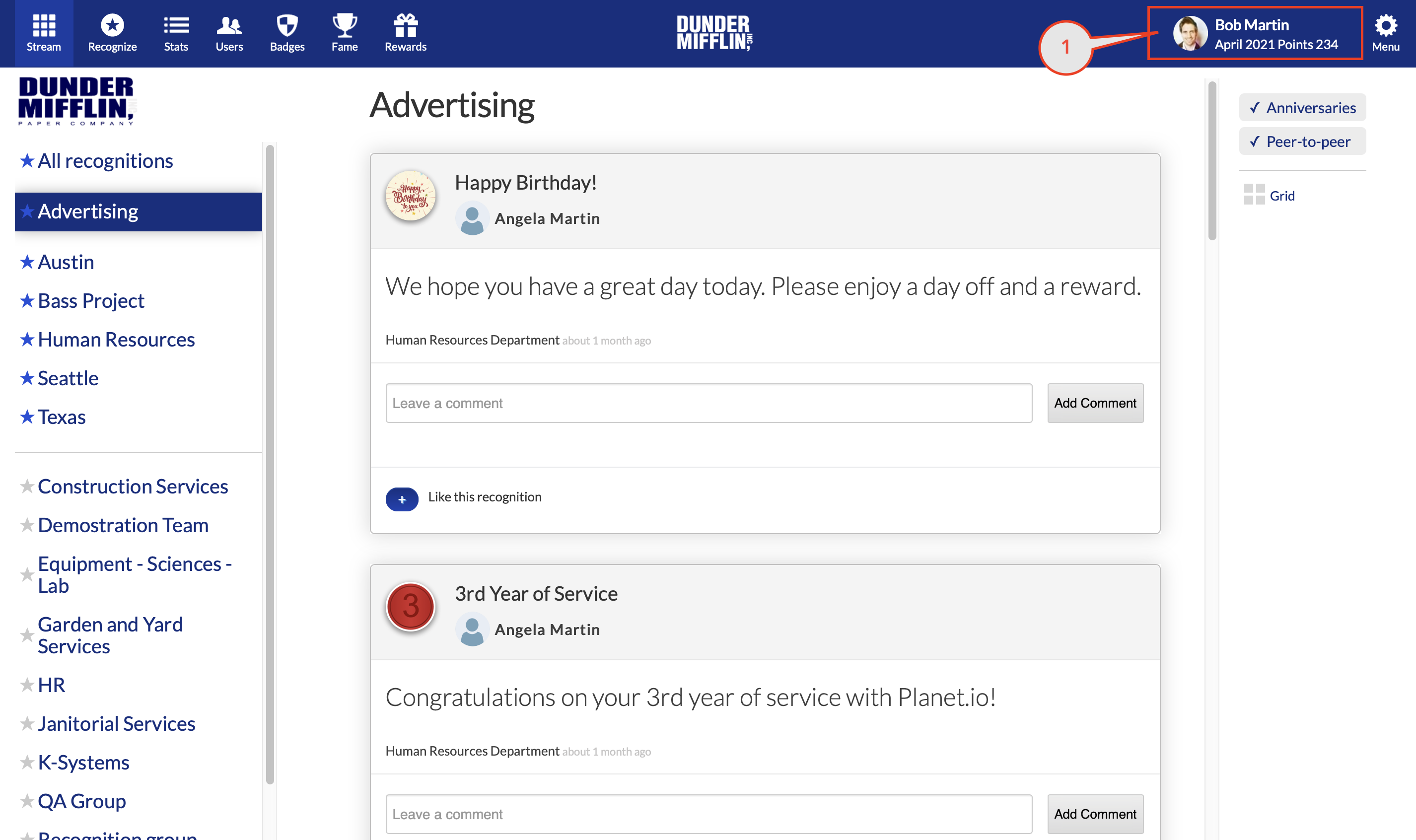The image size is (1416, 840).
Task: Open the Demostration Team group
Action: point(123,525)
